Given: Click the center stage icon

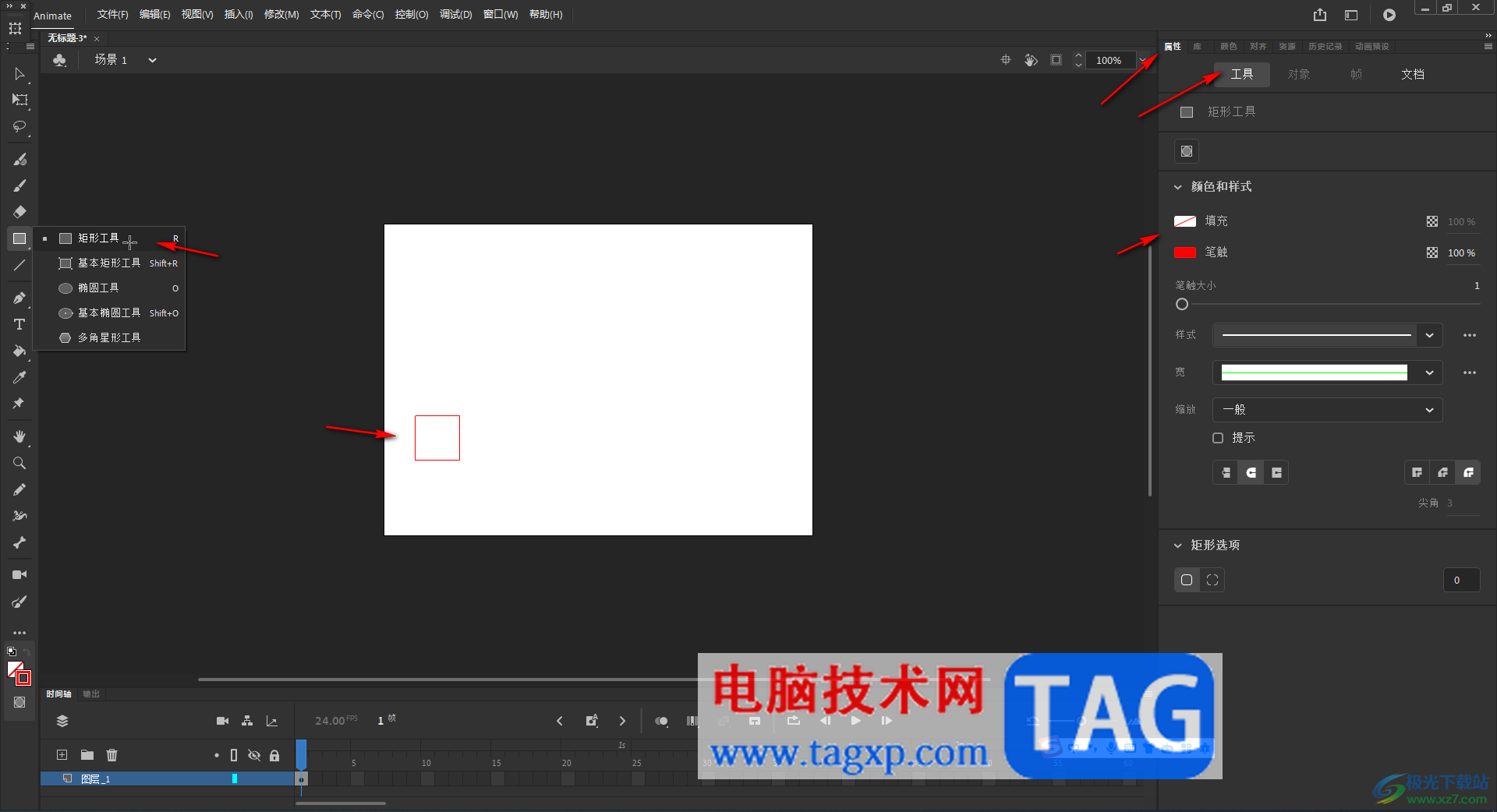Looking at the screenshot, I should click(1006, 60).
